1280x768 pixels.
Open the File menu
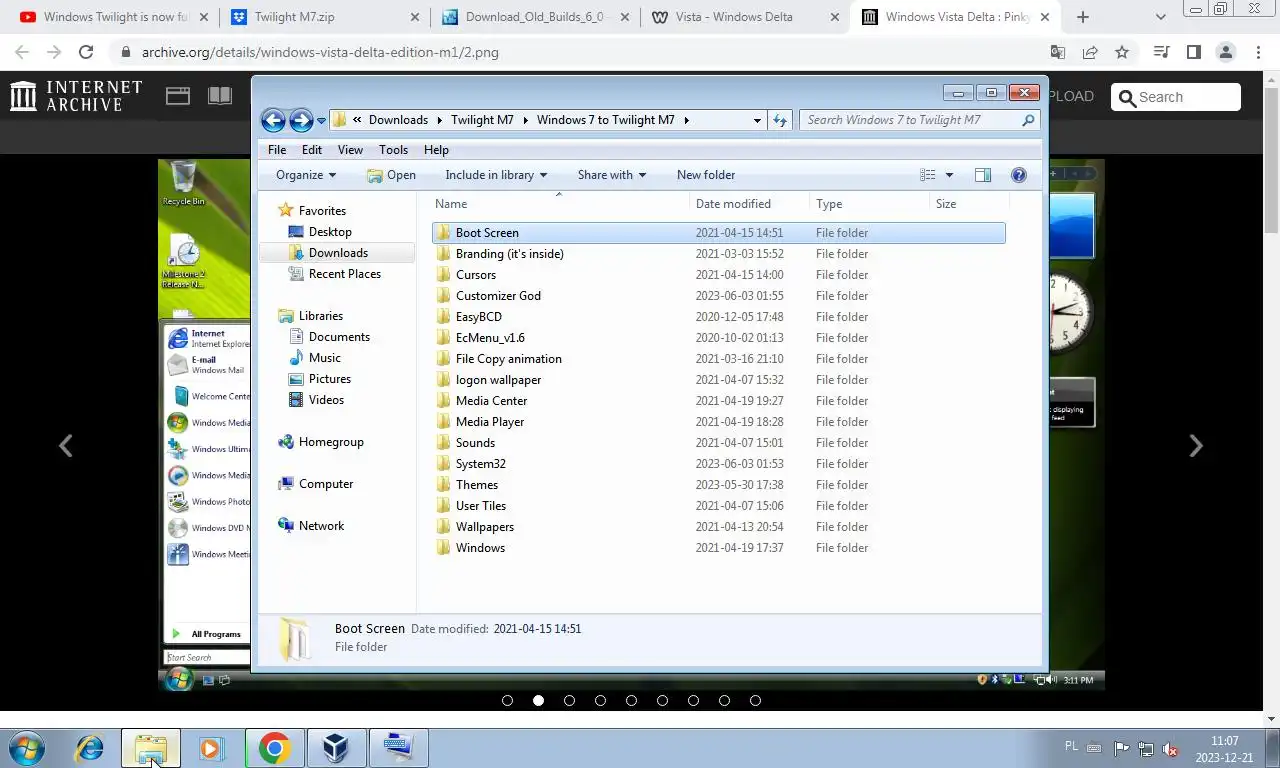coord(277,150)
